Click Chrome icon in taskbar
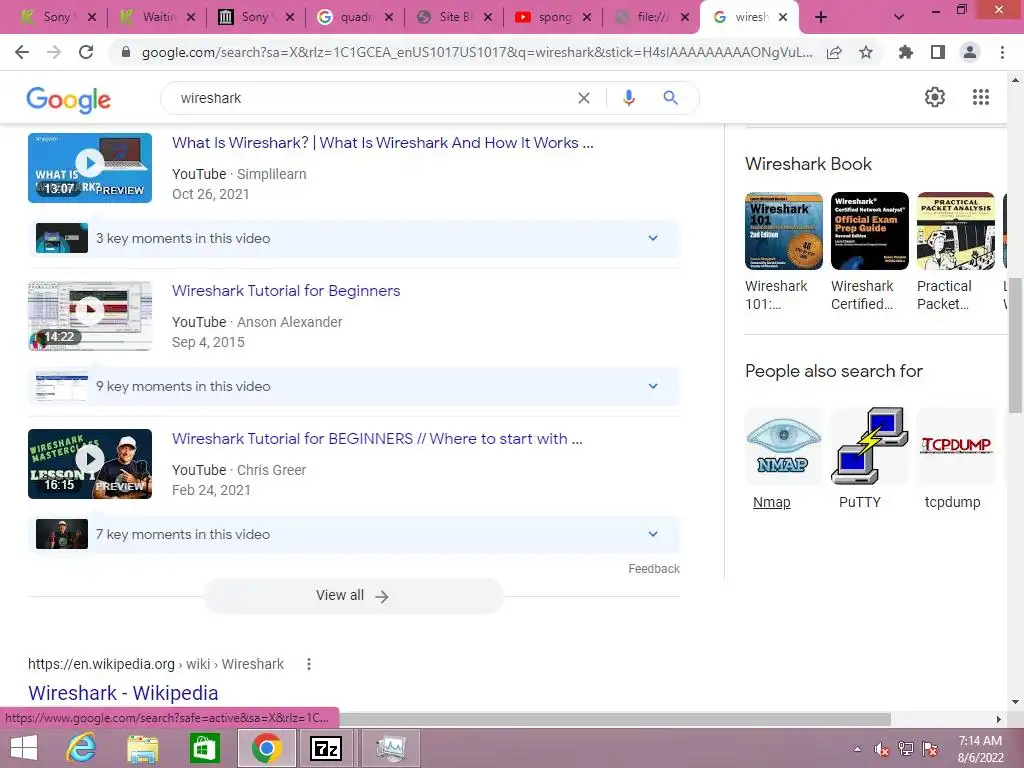This screenshot has height=768, width=1024. [x=266, y=748]
